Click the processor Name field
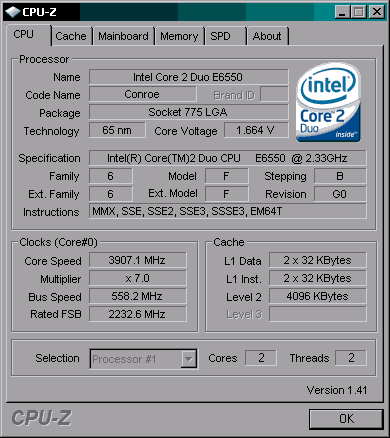The width and height of the screenshot is (390, 438). (188, 77)
